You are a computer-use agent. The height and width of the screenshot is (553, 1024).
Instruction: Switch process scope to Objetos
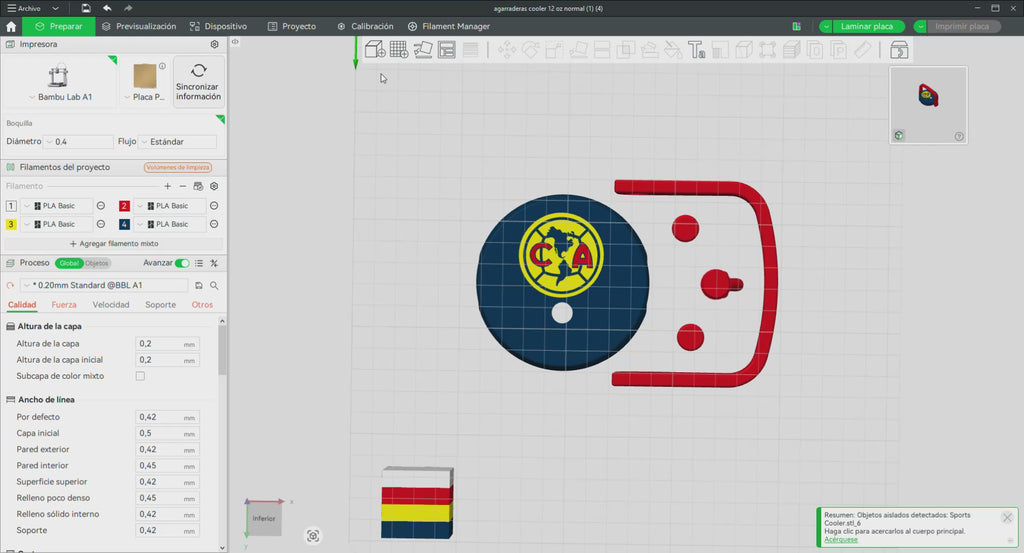point(97,263)
